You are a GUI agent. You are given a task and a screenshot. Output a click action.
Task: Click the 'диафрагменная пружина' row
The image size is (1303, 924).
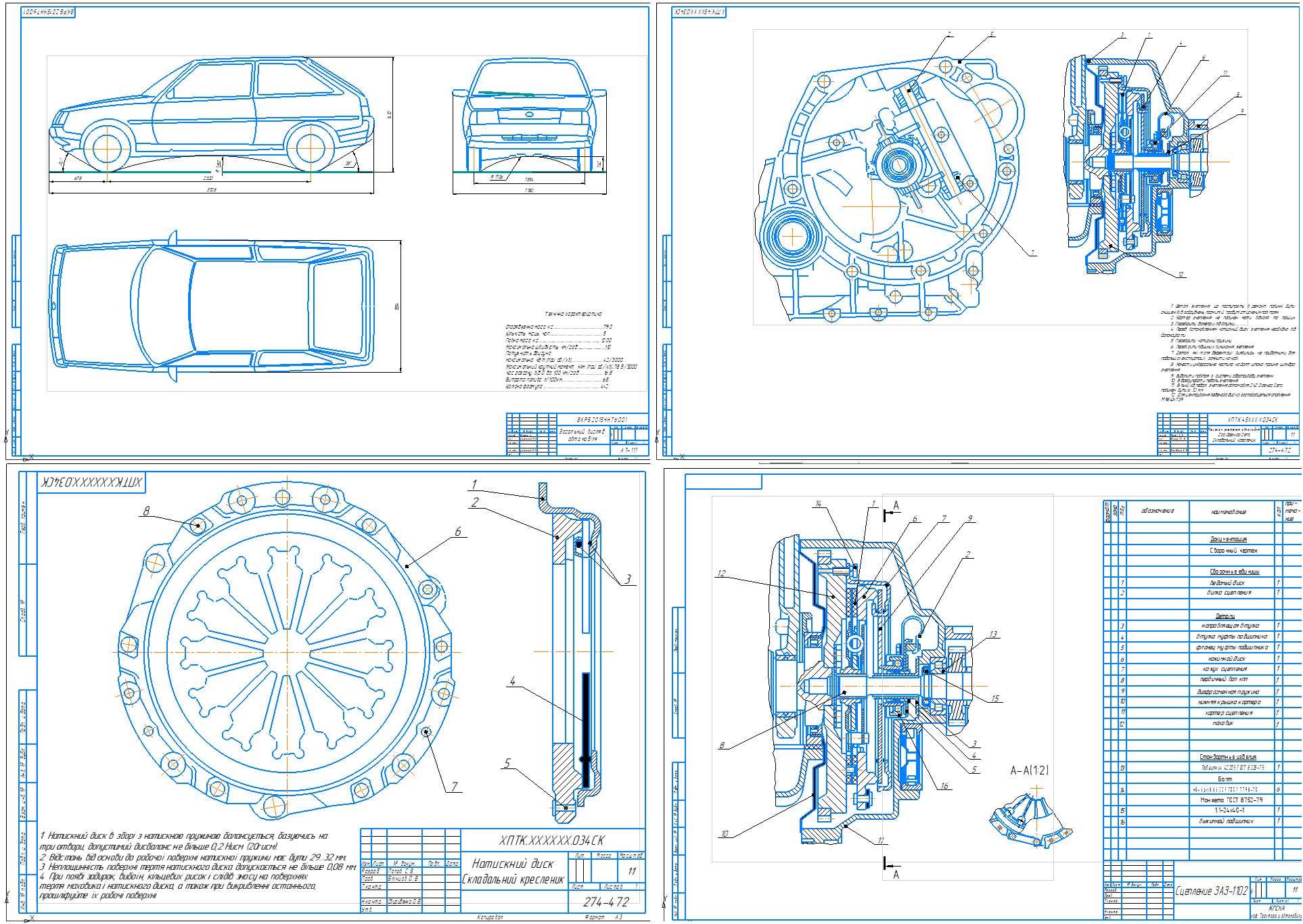coord(1229,691)
